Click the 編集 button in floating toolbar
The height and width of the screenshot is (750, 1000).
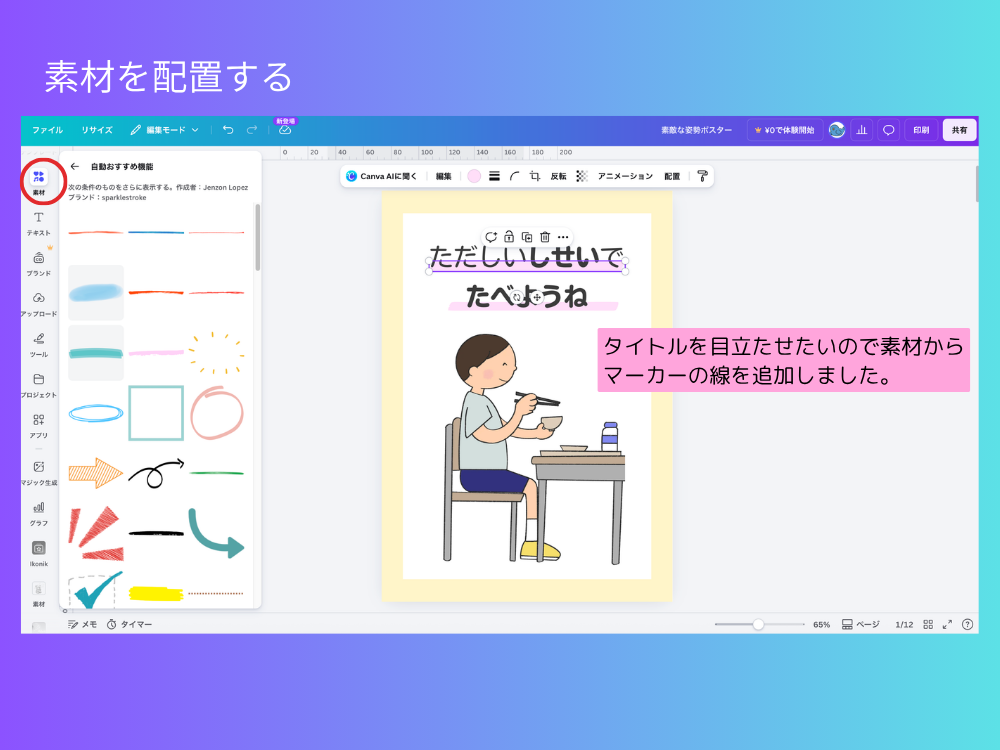pos(443,176)
